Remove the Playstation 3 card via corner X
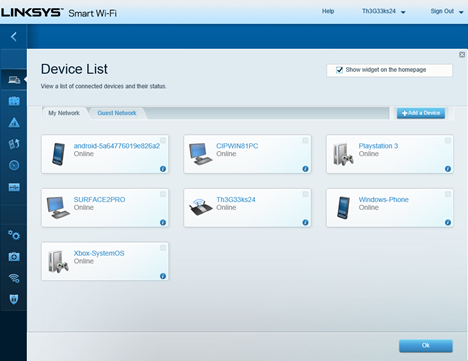Viewport: 468px width, 361px height. [x=448, y=140]
